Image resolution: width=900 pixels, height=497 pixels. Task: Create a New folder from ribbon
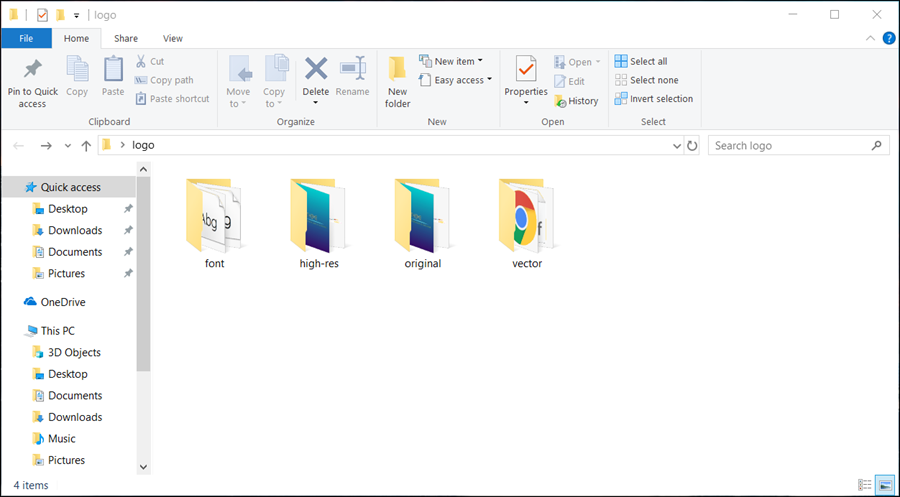click(x=398, y=81)
